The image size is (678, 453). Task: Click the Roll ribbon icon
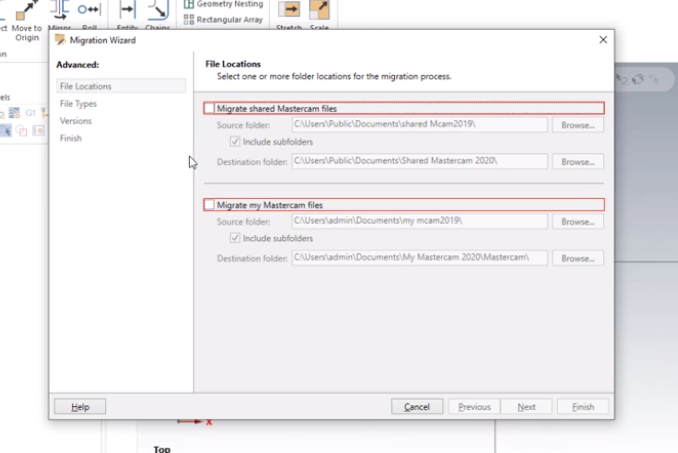89,10
